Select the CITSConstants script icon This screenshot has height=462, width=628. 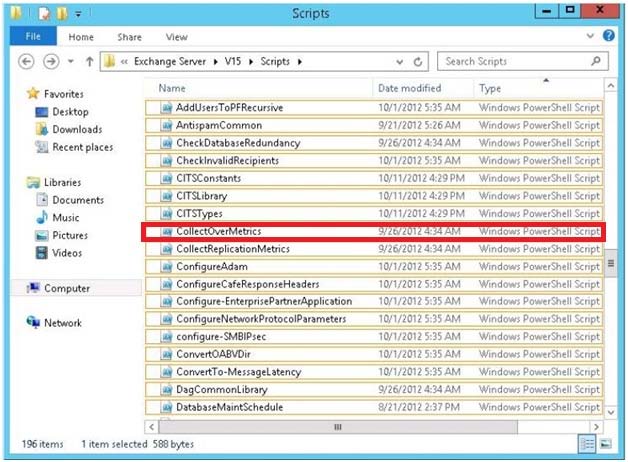[167, 178]
